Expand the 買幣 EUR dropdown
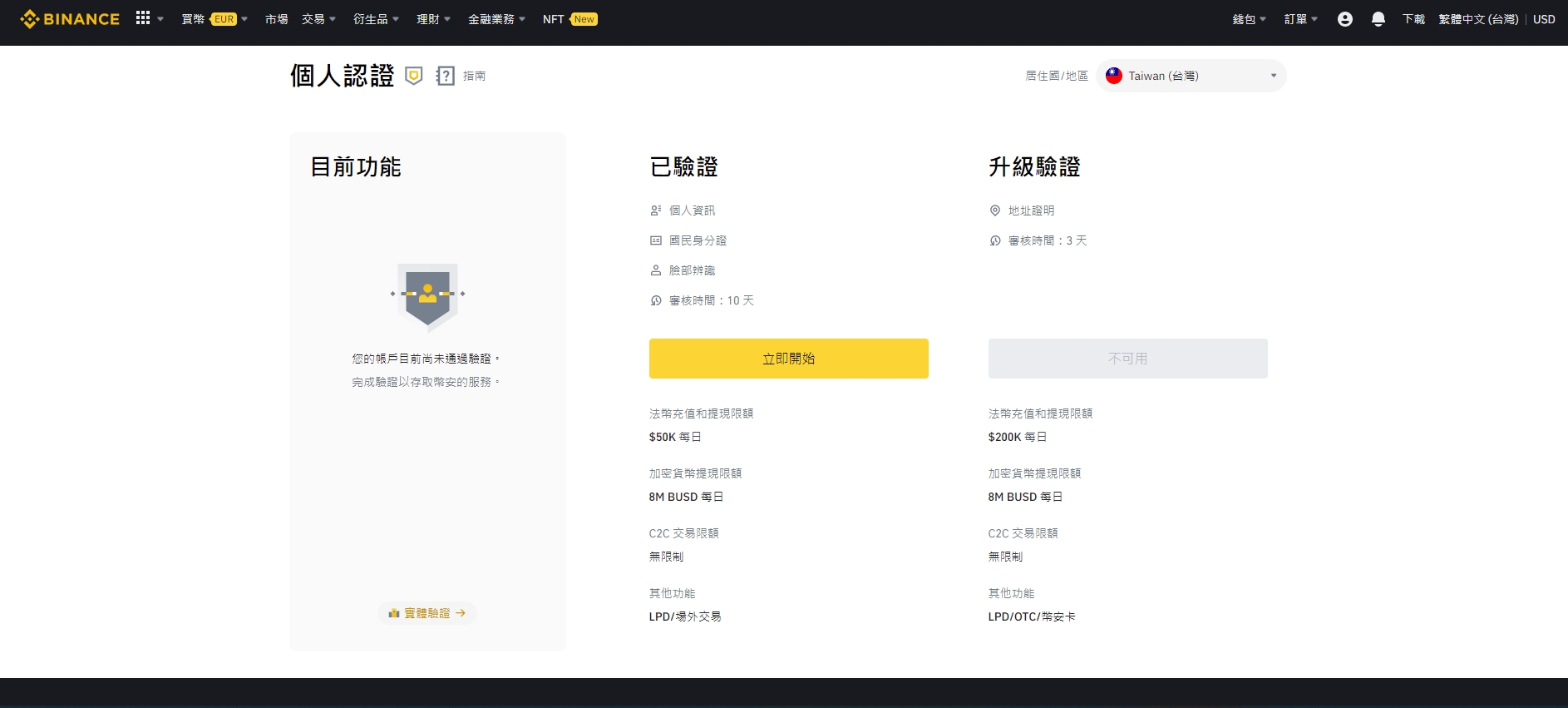The width and height of the screenshot is (1568, 708). tap(214, 19)
